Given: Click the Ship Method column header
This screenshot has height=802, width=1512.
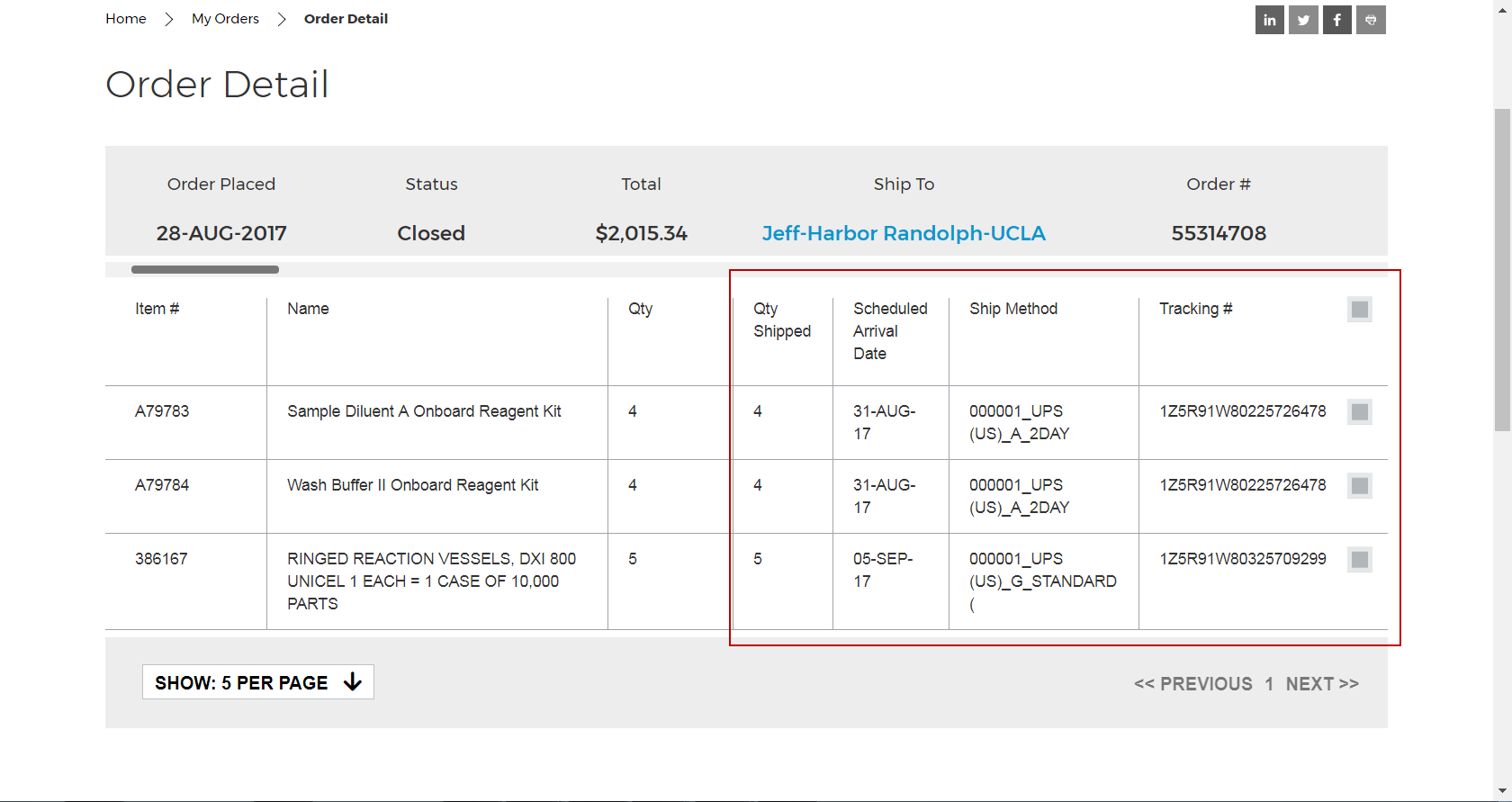Looking at the screenshot, I should click(1013, 309).
